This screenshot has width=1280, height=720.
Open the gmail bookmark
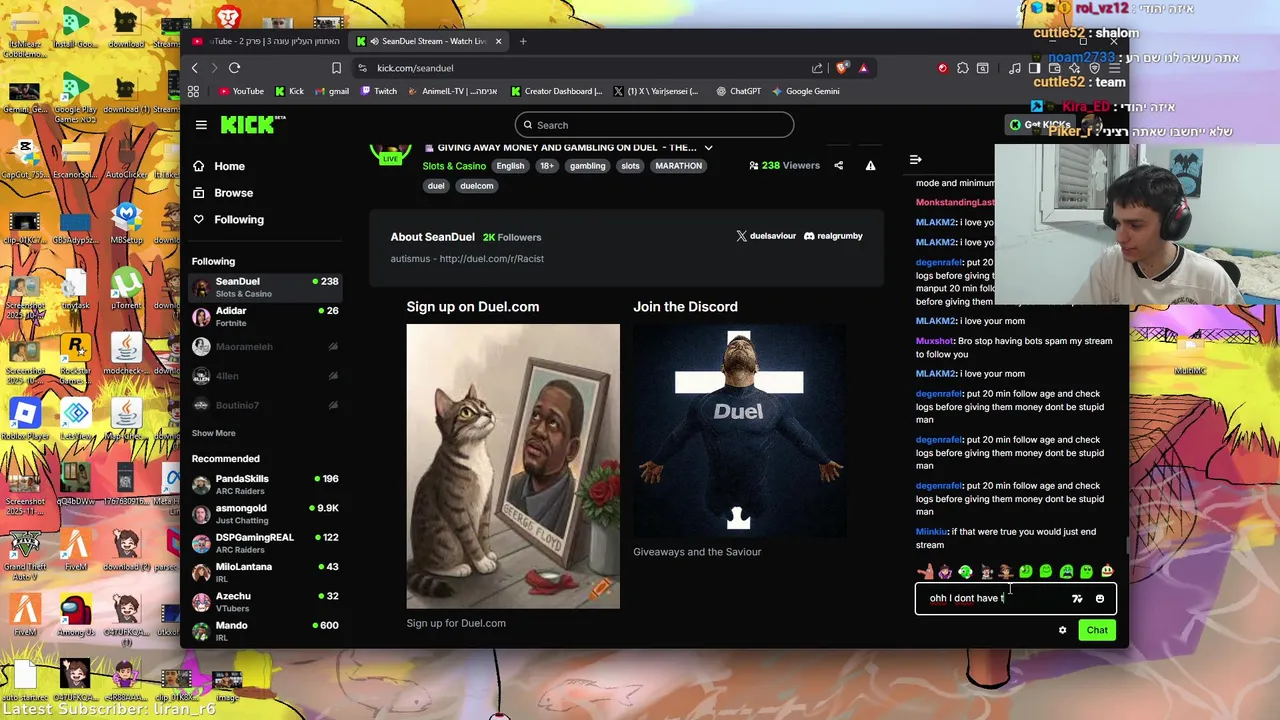[331, 91]
